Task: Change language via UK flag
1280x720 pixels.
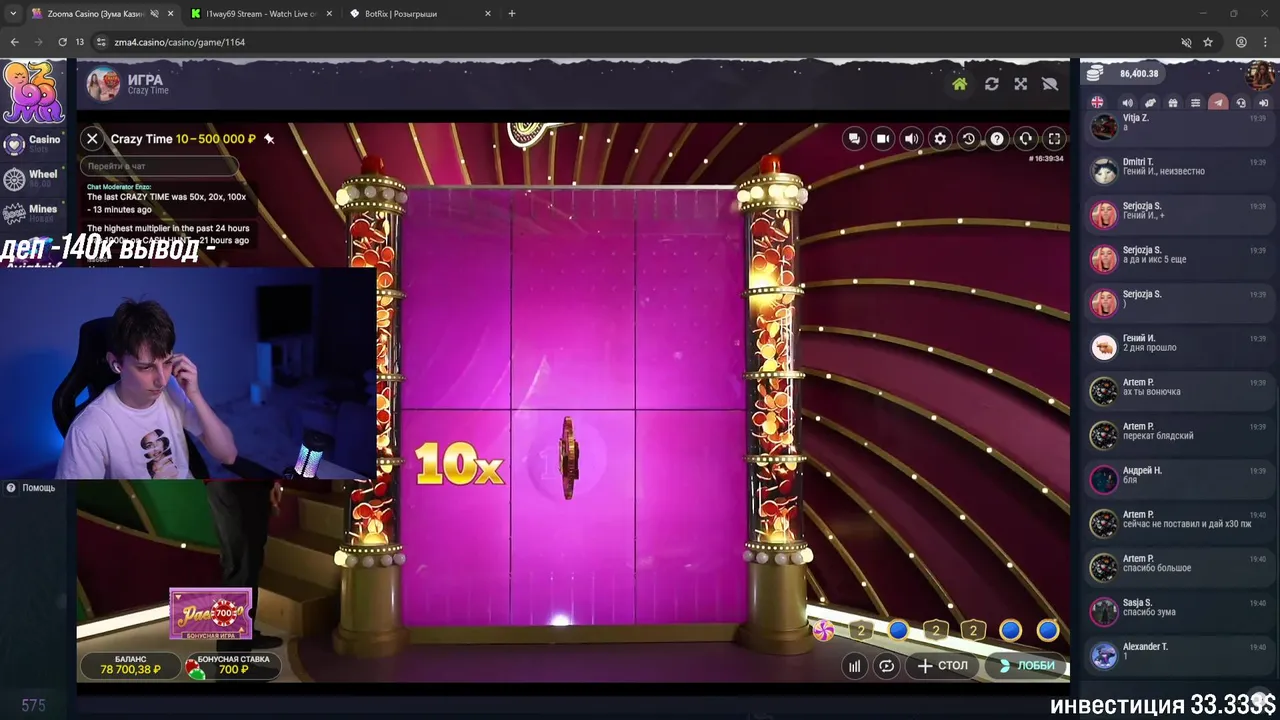Action: pyautogui.click(x=1098, y=103)
